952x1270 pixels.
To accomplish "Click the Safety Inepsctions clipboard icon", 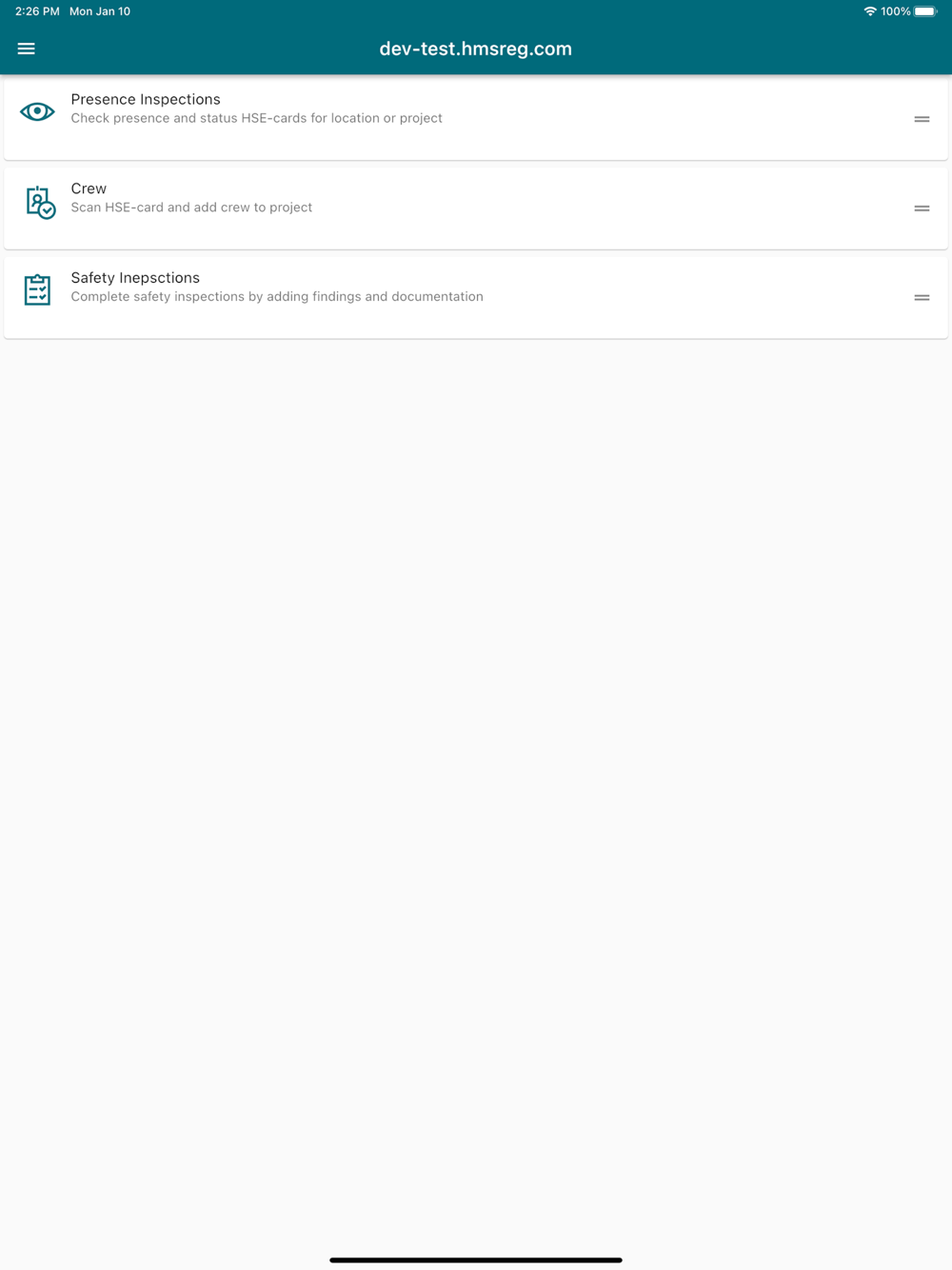I will 37,289.
